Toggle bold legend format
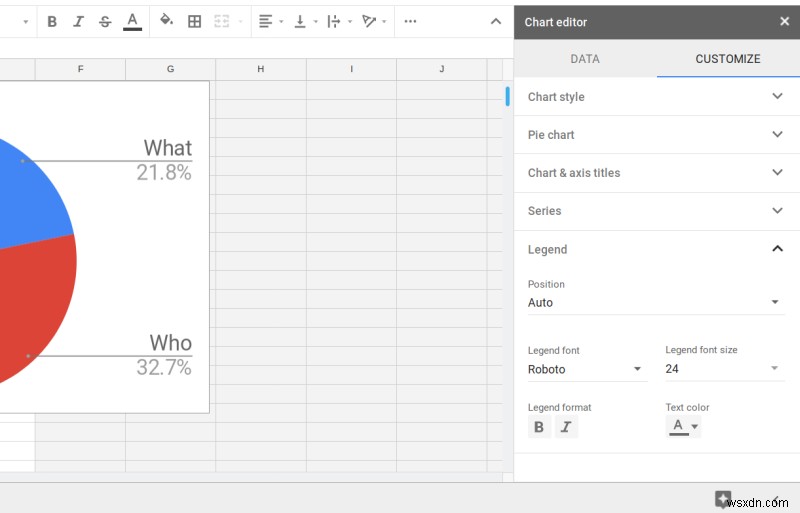 pyautogui.click(x=539, y=427)
